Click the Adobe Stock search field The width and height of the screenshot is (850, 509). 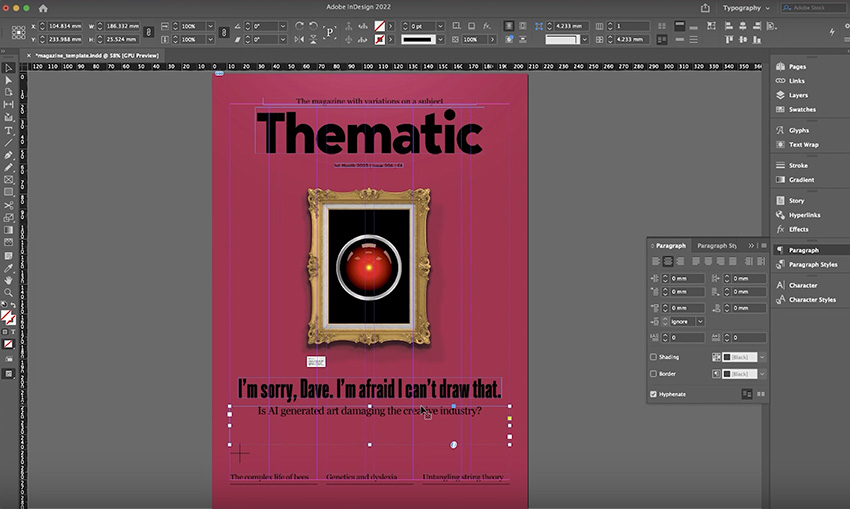tap(811, 8)
